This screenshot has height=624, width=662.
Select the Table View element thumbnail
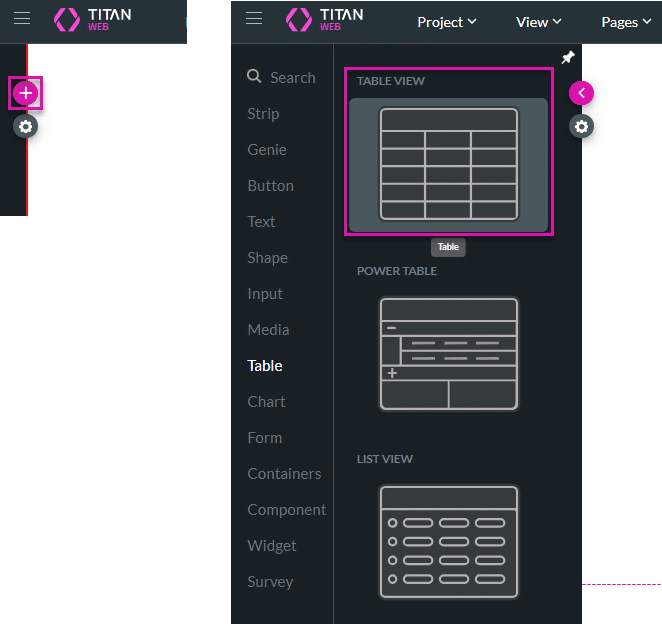(x=448, y=164)
